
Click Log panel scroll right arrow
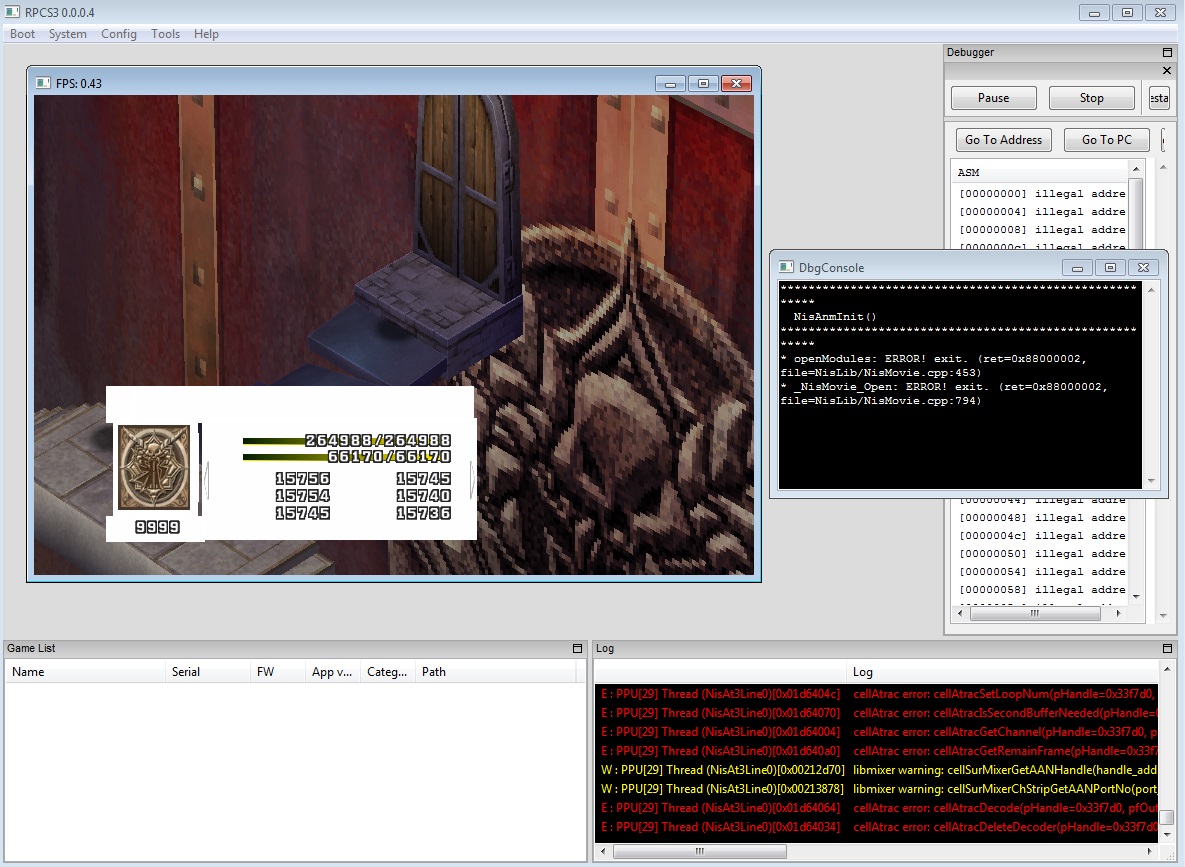[x=1150, y=851]
